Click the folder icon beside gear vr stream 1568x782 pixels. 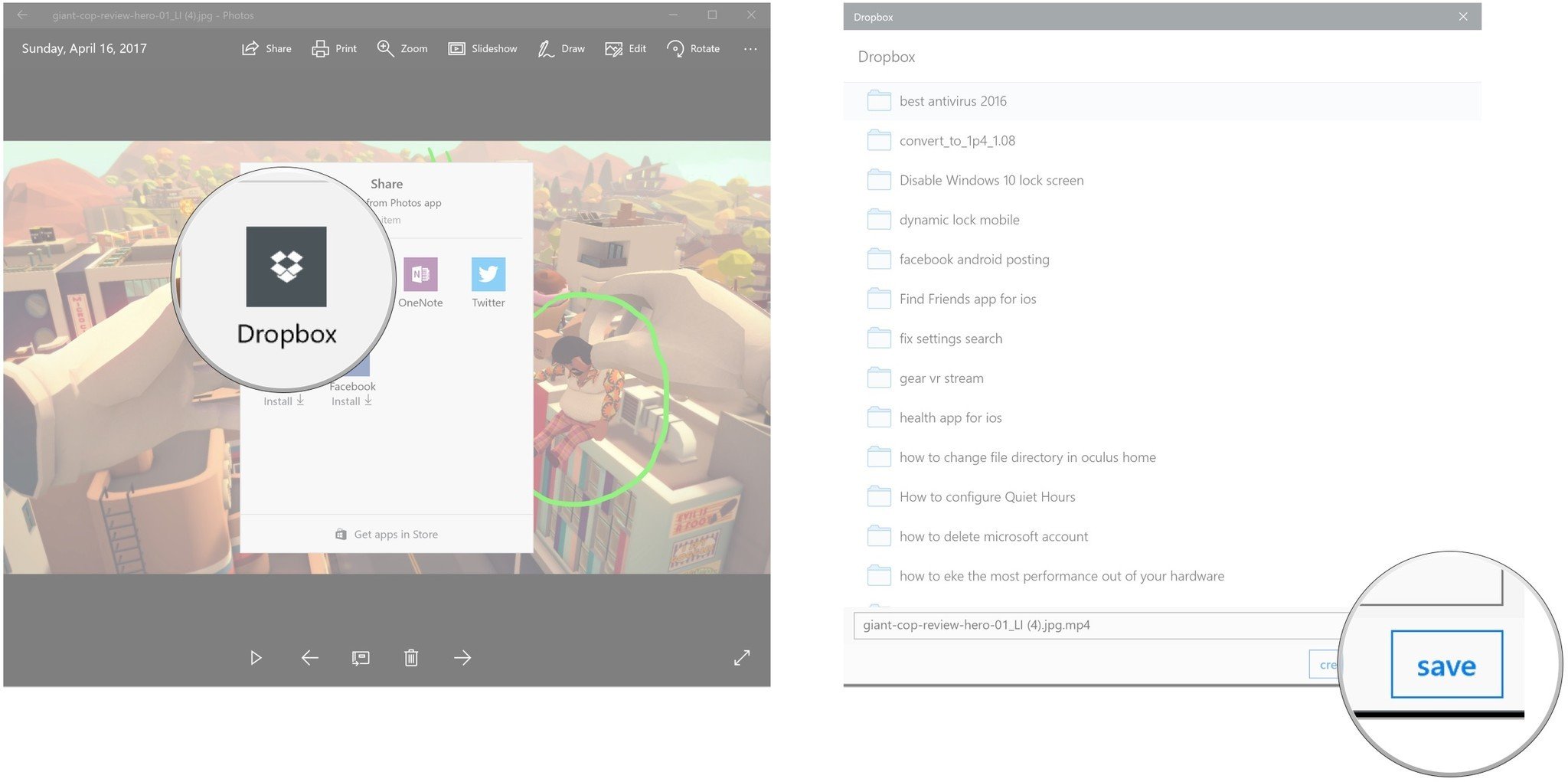[x=879, y=378]
